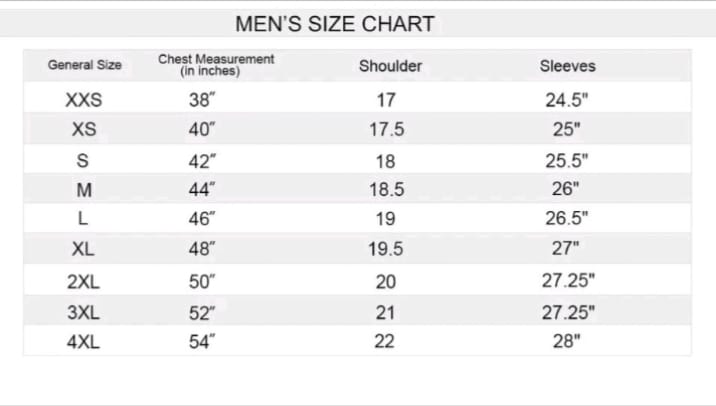Select the 42" chest measurement cell

(x=202, y=160)
